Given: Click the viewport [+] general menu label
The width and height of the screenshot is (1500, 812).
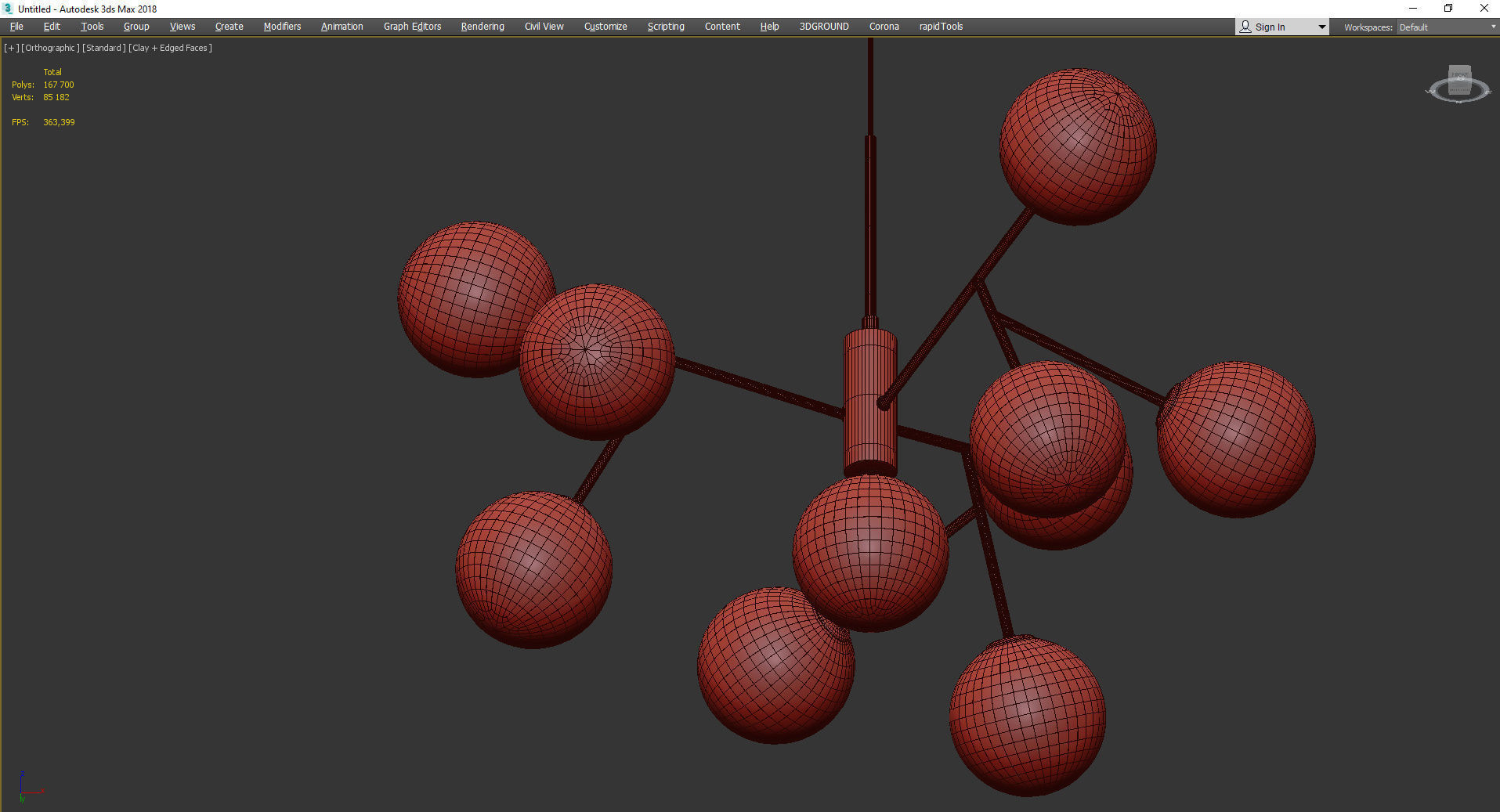Looking at the screenshot, I should [x=12, y=48].
